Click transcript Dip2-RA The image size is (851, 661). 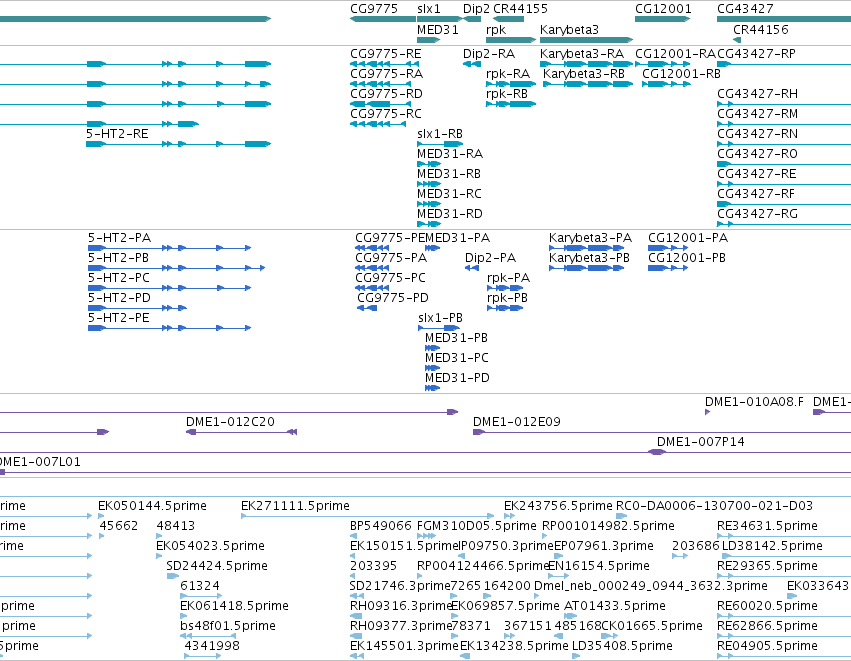488,54
